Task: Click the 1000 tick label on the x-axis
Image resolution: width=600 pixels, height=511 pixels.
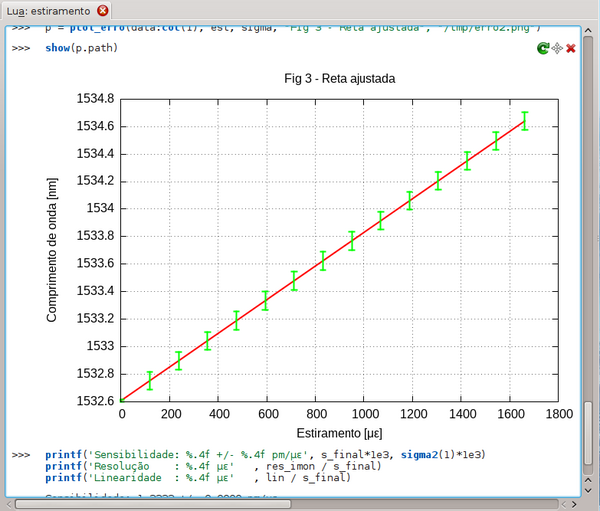Action: (x=364, y=413)
